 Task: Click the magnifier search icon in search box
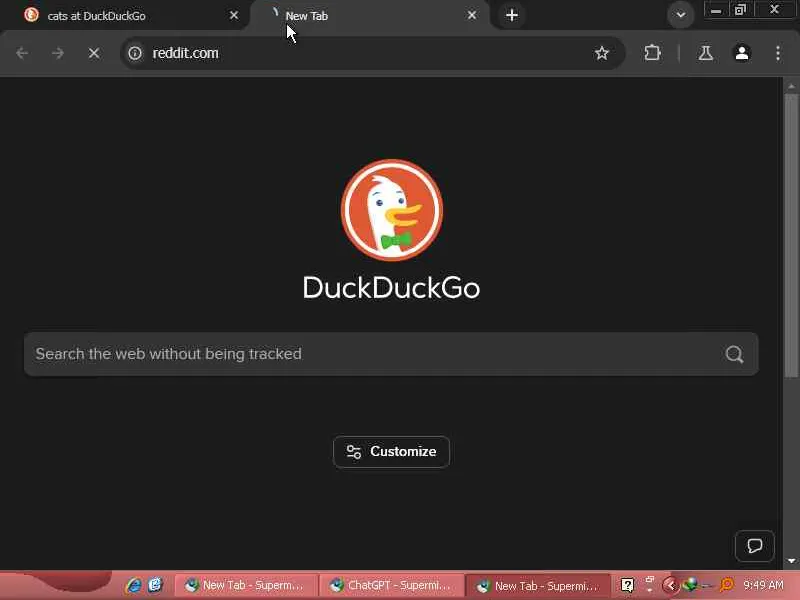click(734, 354)
